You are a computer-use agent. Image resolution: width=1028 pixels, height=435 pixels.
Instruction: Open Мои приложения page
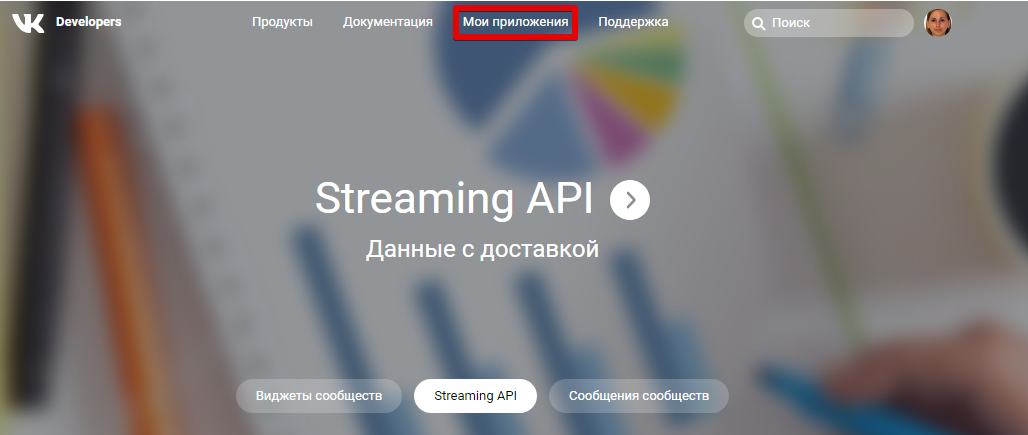515,22
